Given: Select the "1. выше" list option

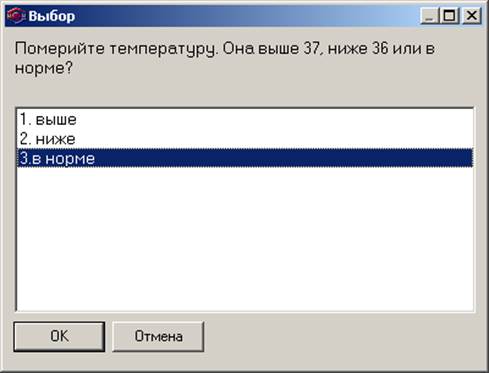Looking at the screenshot, I should (x=245, y=119).
